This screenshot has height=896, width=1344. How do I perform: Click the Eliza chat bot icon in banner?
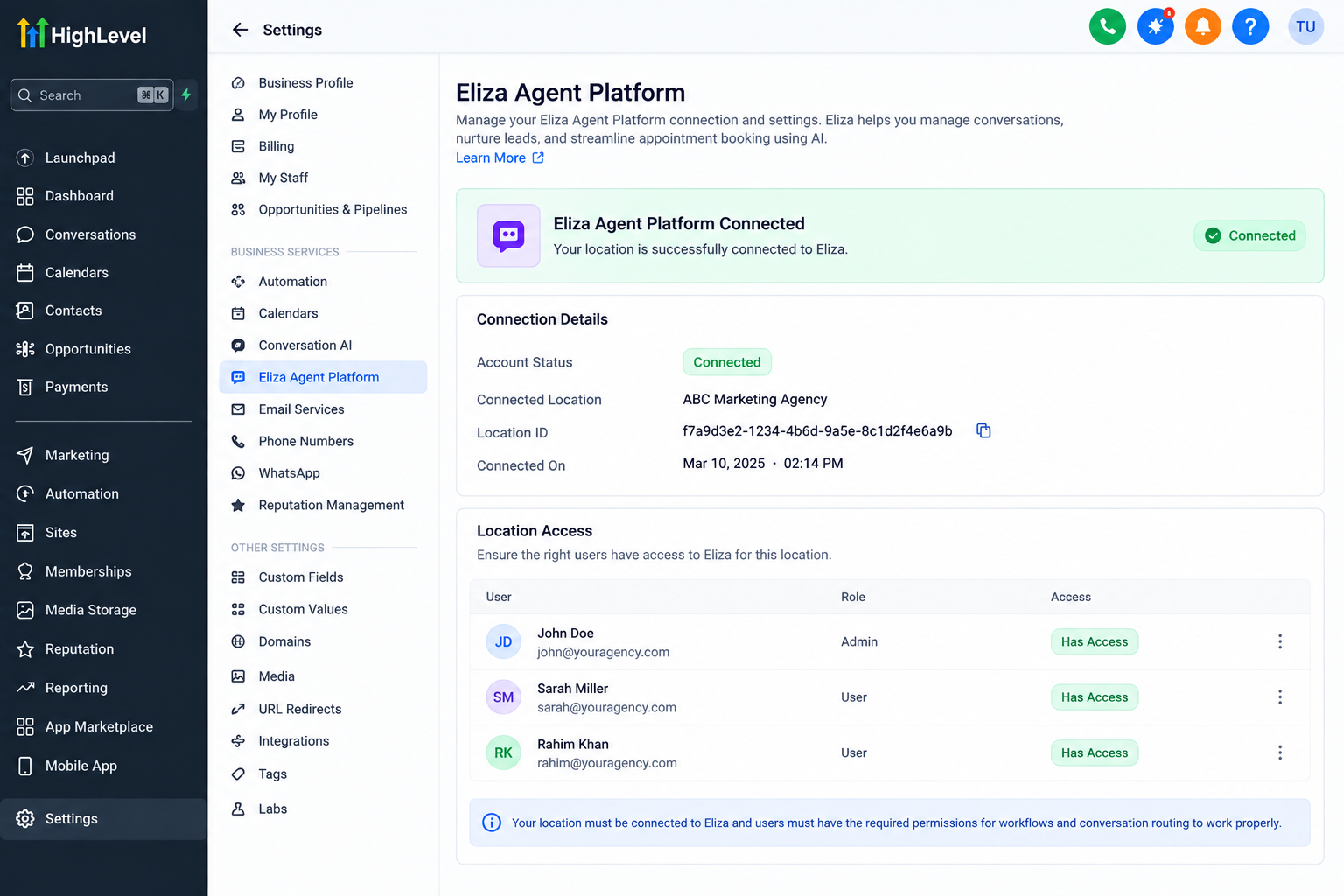tap(508, 235)
